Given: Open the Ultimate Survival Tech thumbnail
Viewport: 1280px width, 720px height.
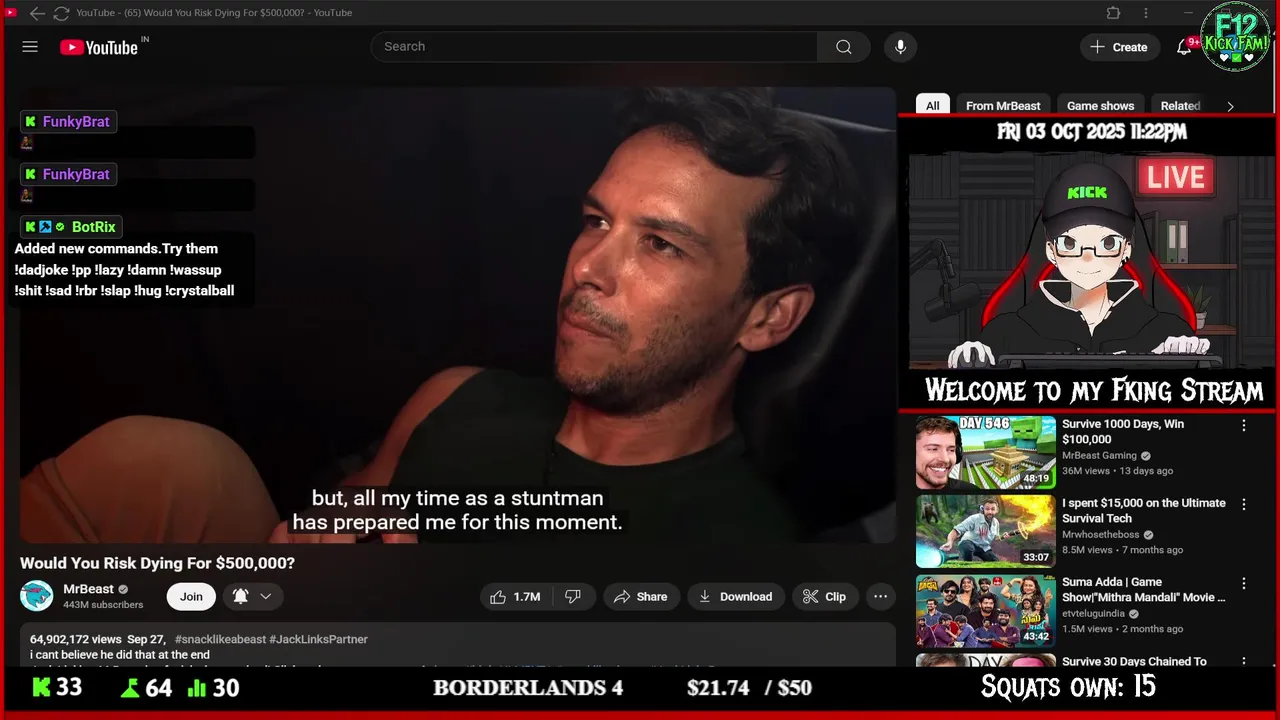Looking at the screenshot, I should [985, 531].
